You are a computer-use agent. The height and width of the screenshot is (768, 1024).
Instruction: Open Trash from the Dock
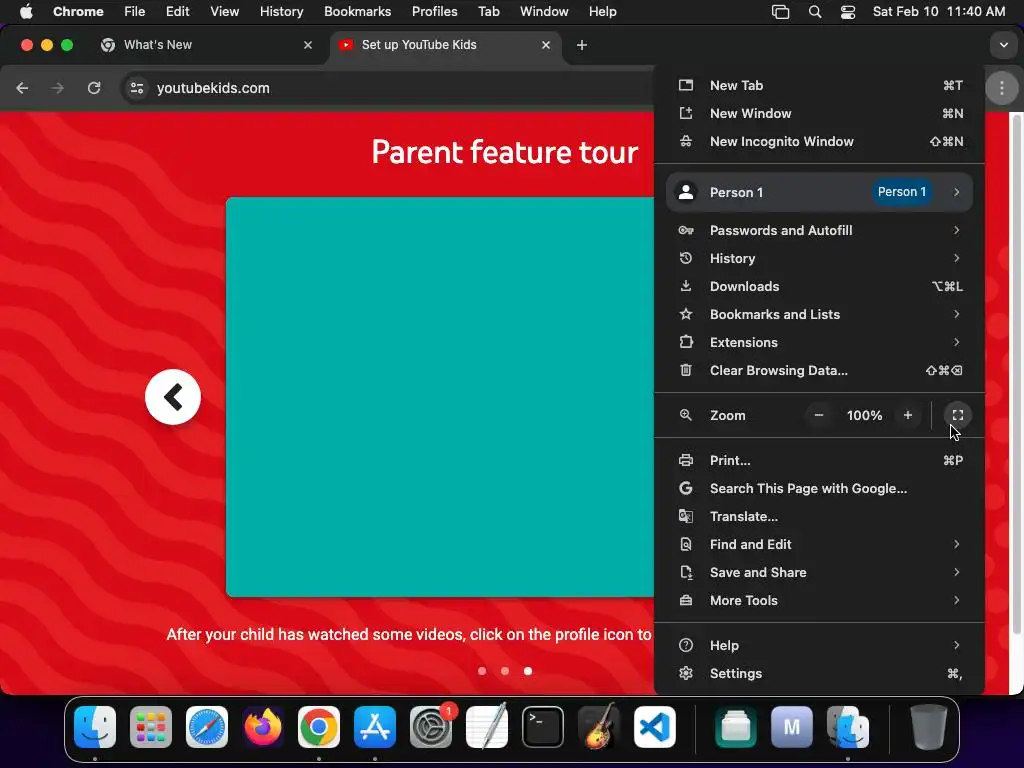point(929,727)
